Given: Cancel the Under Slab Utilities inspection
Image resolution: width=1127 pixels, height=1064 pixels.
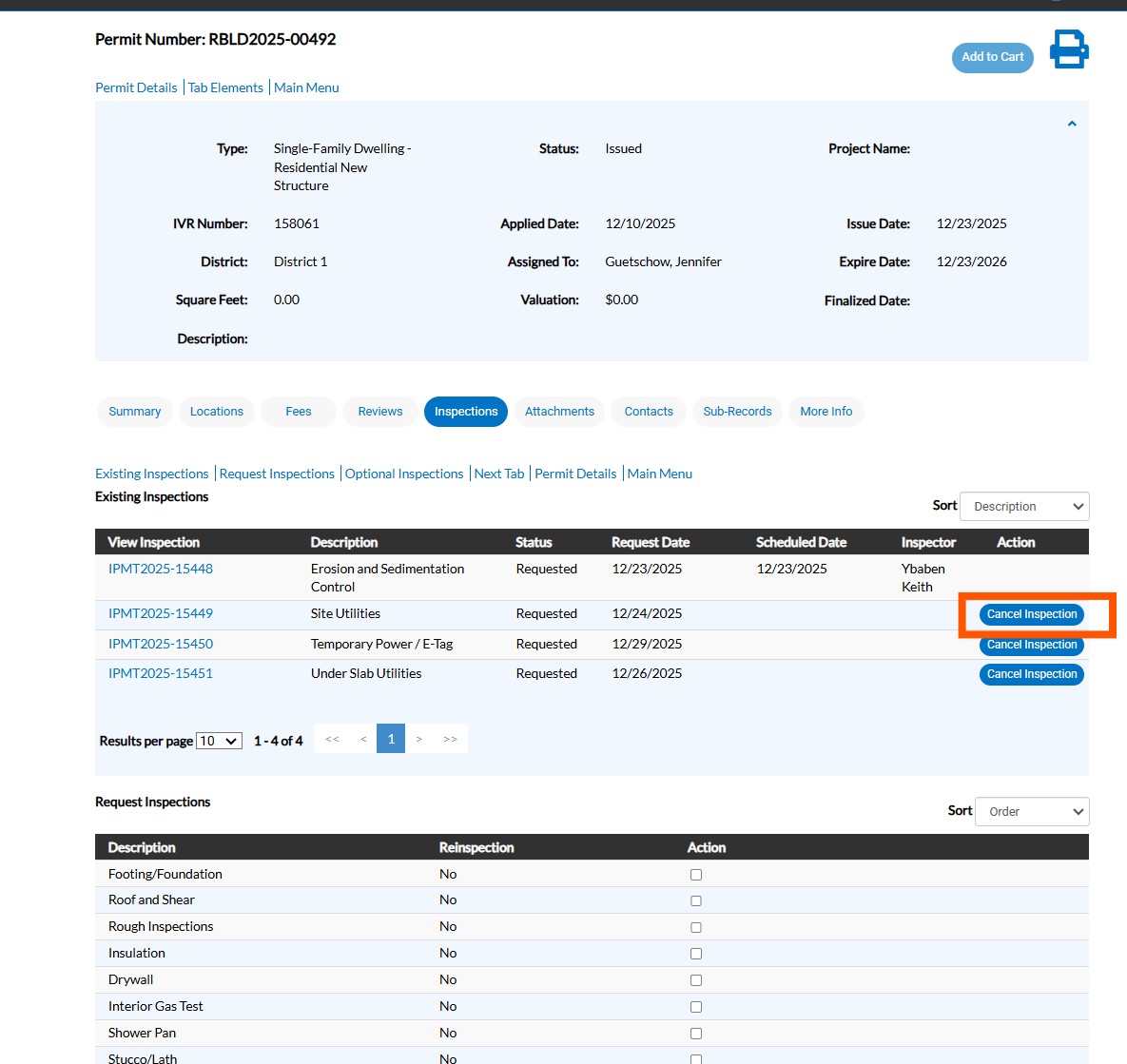Looking at the screenshot, I should pyautogui.click(x=1031, y=674).
